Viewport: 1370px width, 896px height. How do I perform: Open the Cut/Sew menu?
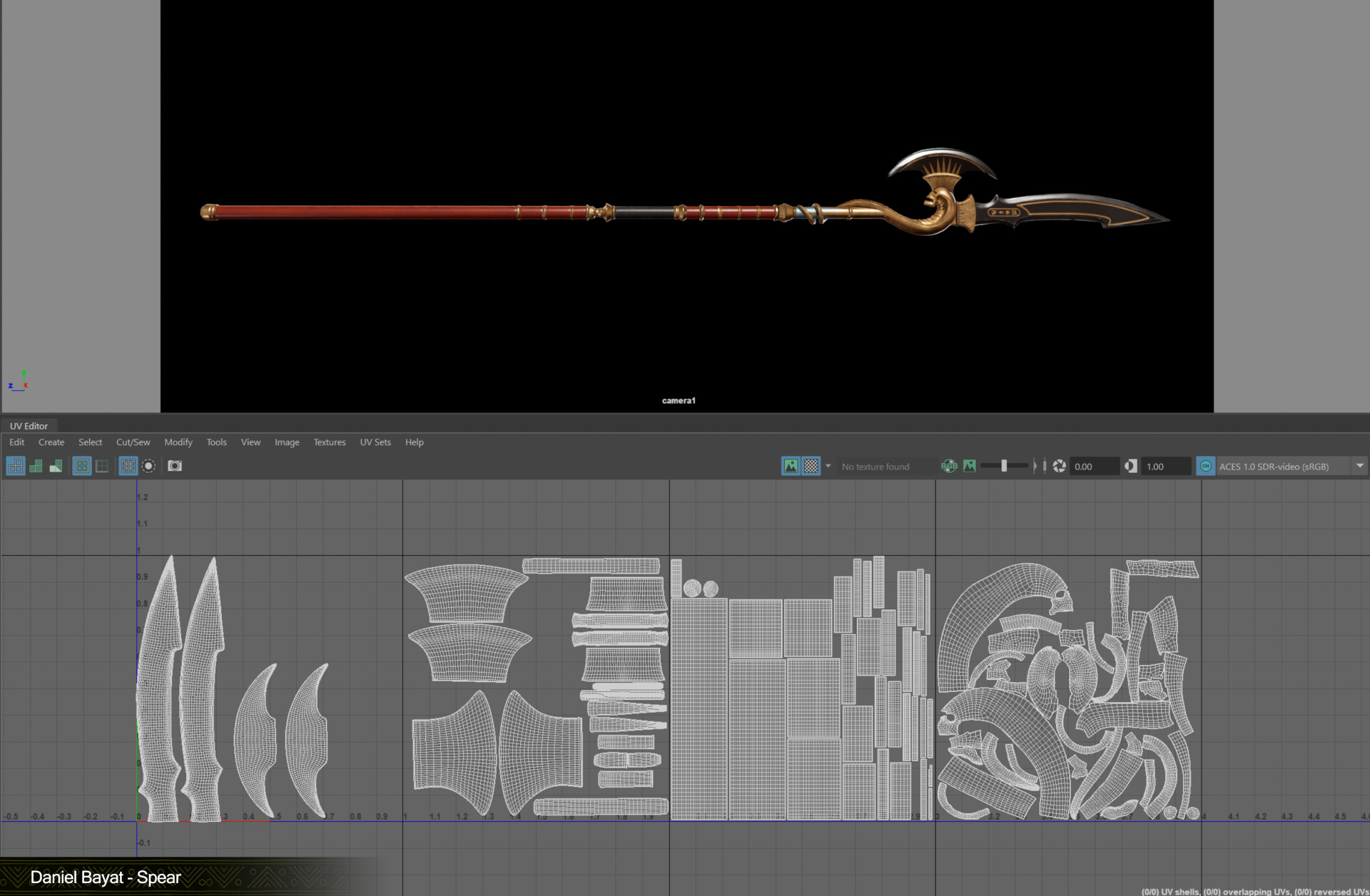[x=133, y=442]
